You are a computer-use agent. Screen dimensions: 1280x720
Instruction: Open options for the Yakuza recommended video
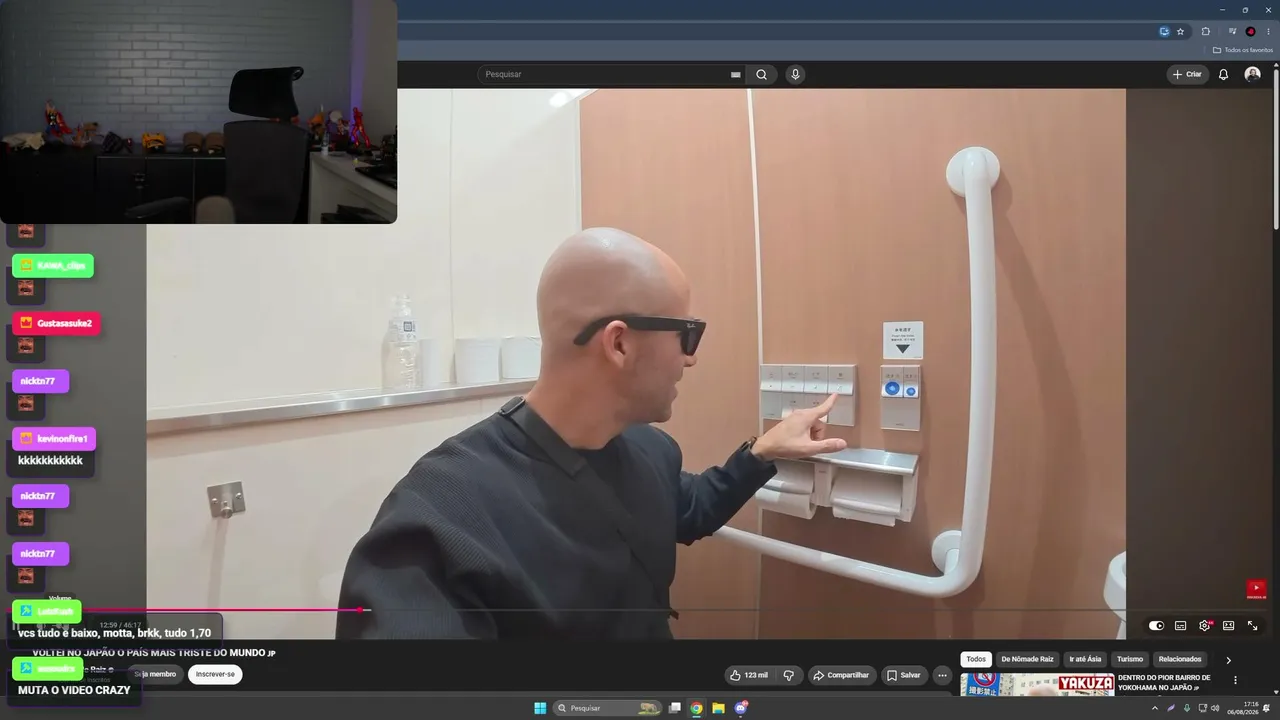pyautogui.click(x=1235, y=680)
